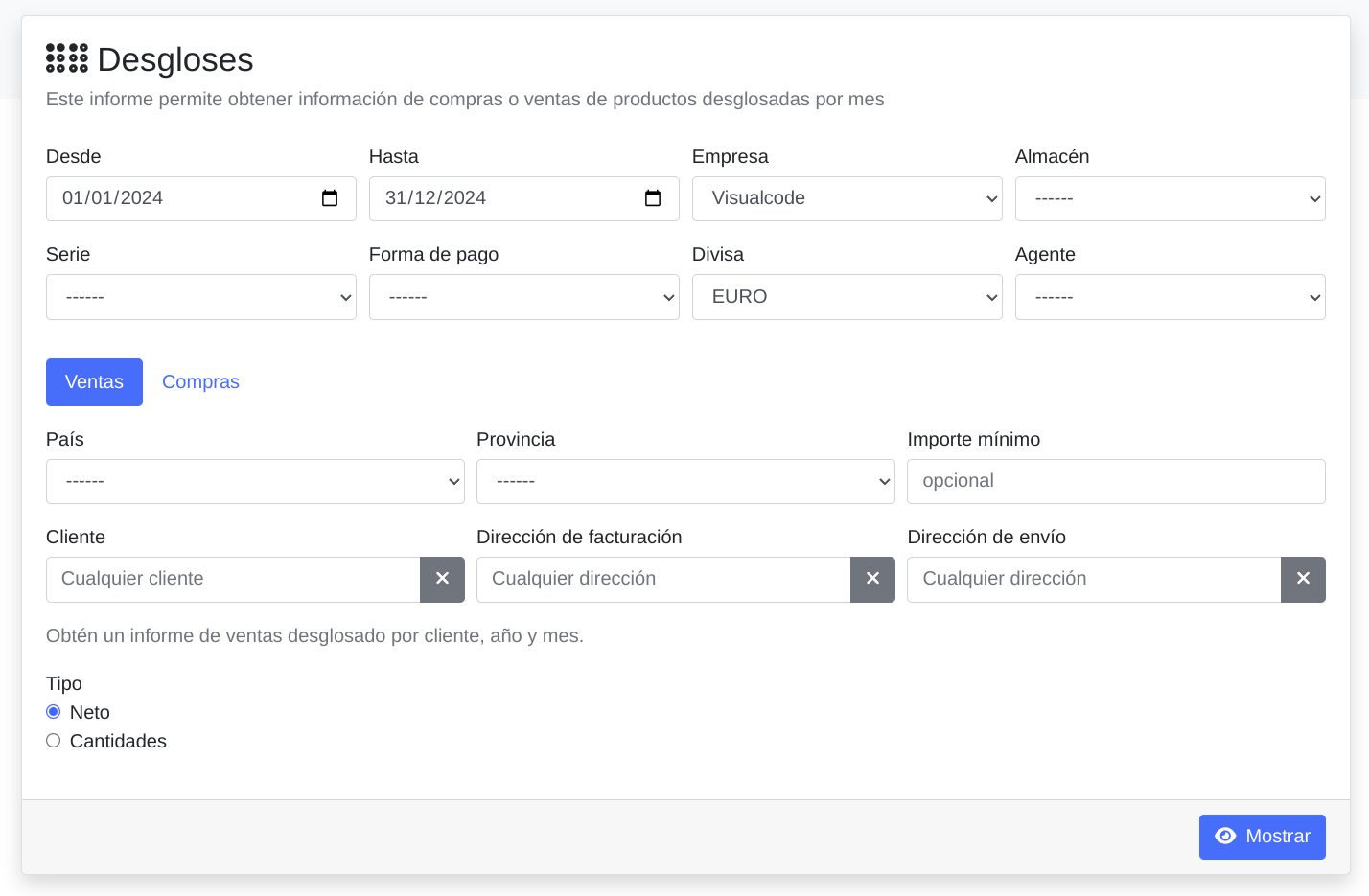Screen dimensions: 1369x896
Task: Clear the Dirección de envío field X button
Action: point(1303,580)
